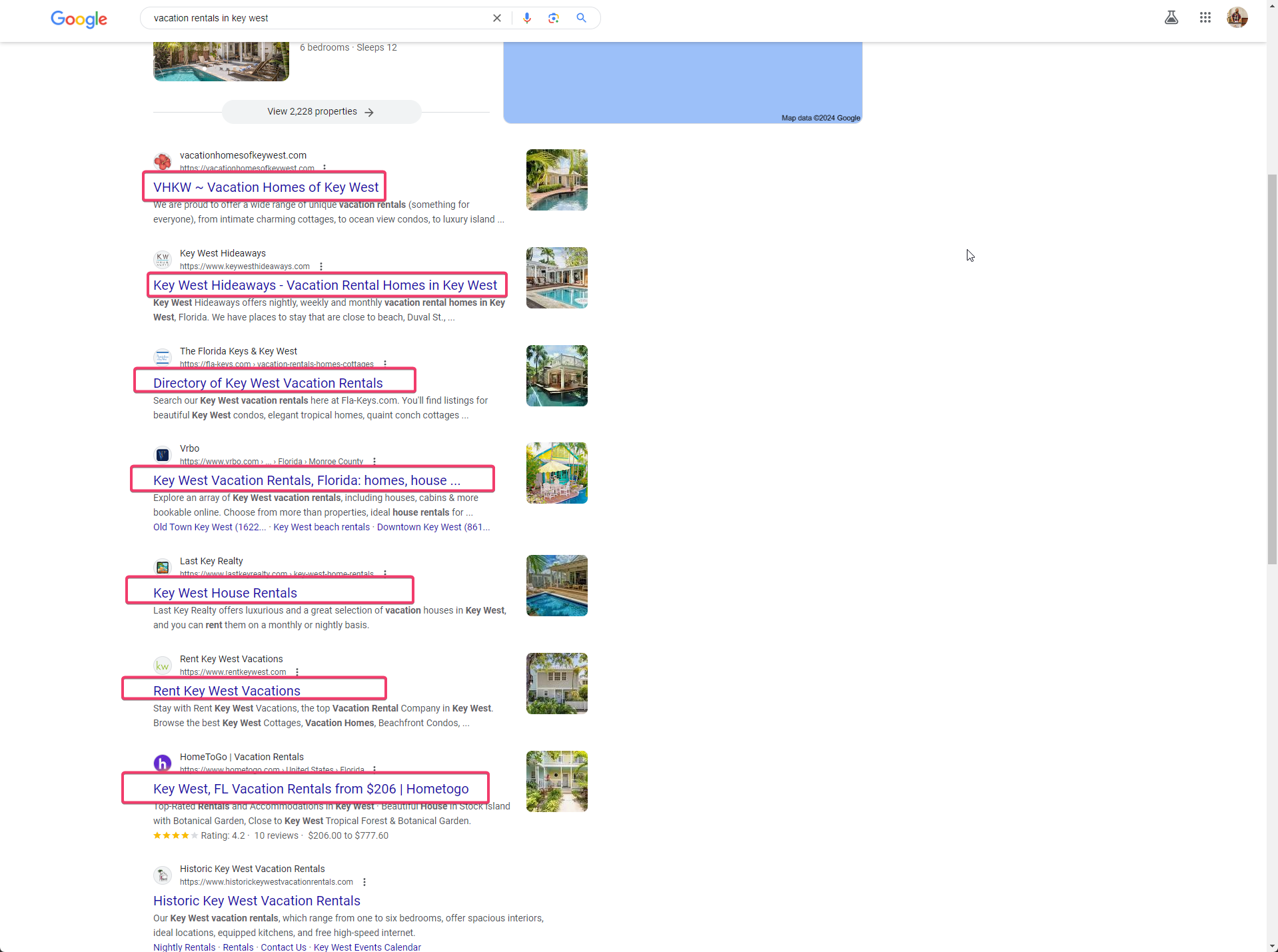The width and height of the screenshot is (1278, 952).
Task: Open Directory of Key West Vacation Rentals
Action: [268, 383]
